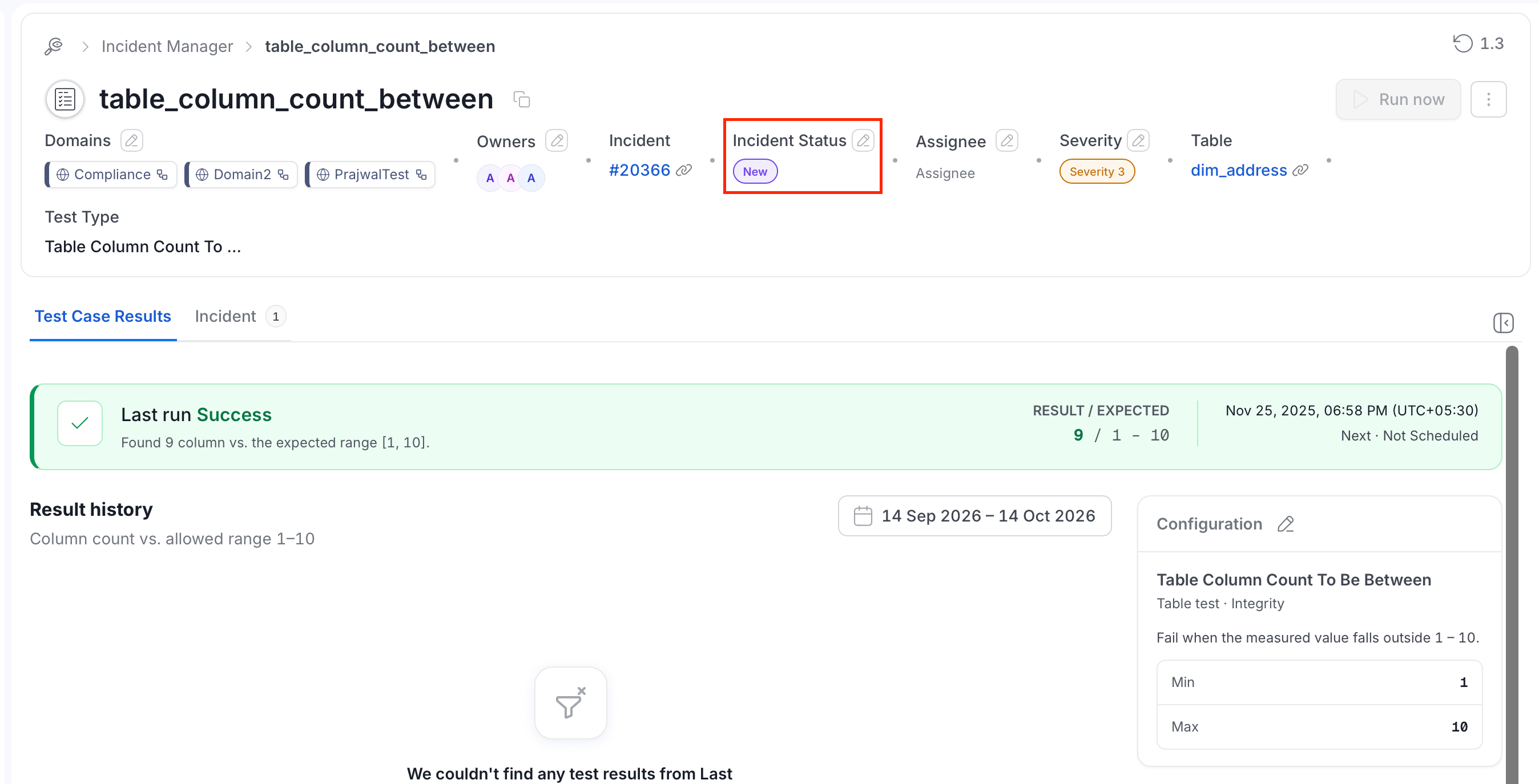Open the PrajwalTest domain tag
The width and height of the screenshot is (1539, 784).
[370, 175]
